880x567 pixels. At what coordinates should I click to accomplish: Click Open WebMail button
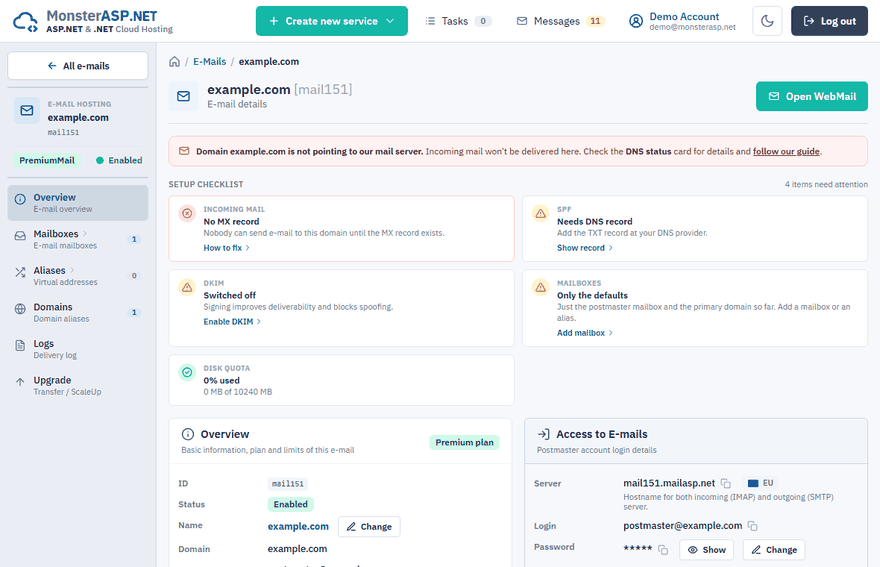point(812,97)
